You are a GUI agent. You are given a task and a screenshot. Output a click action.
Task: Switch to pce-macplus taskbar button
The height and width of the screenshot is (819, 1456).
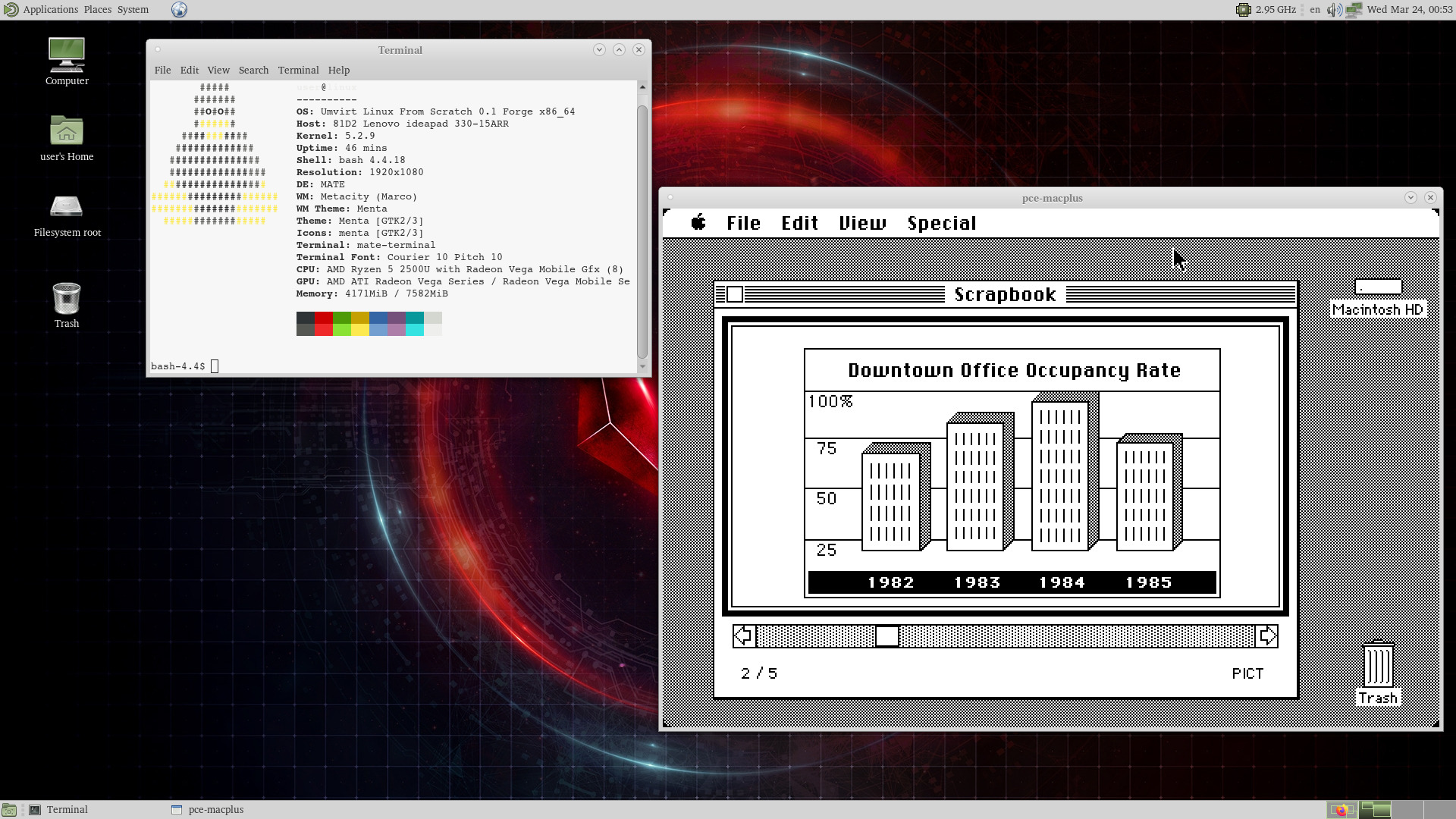coord(215,810)
